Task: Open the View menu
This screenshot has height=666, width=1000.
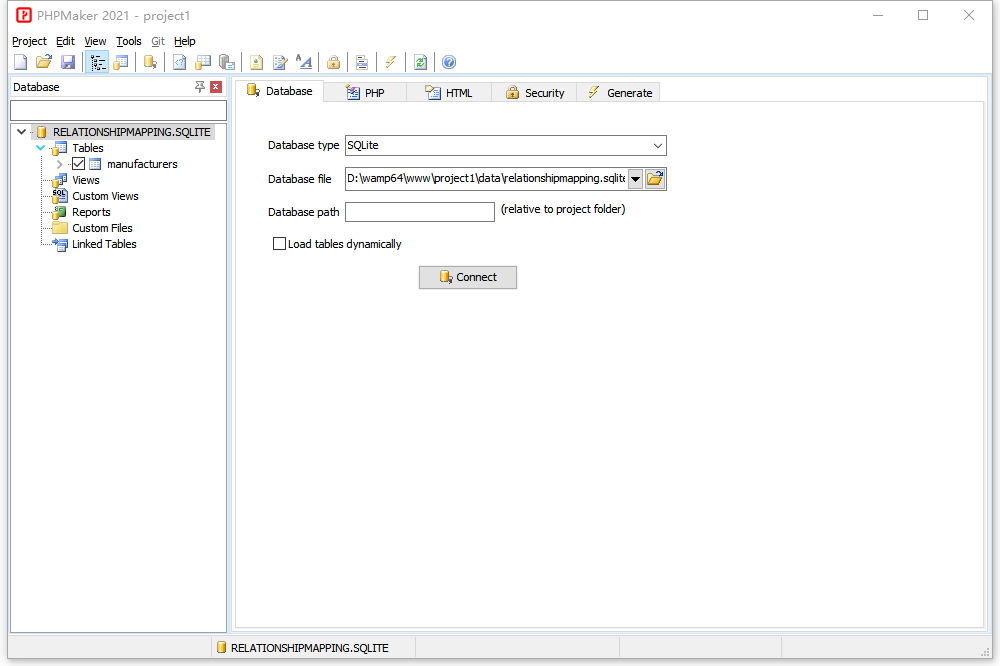Action: [x=95, y=41]
